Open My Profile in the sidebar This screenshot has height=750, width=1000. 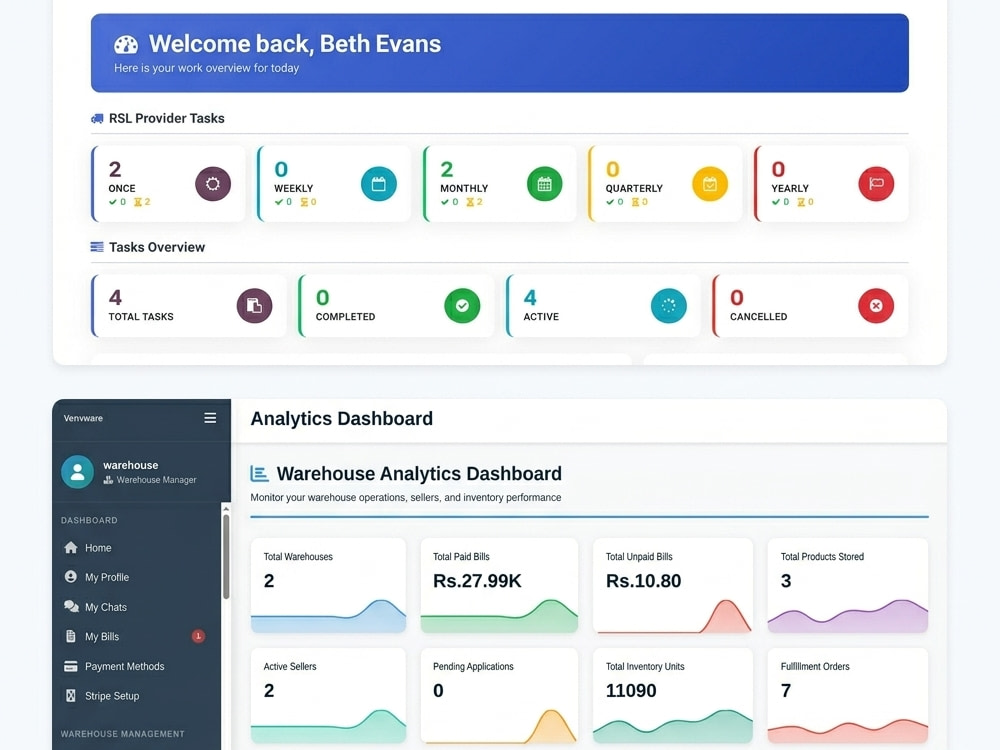137,577
